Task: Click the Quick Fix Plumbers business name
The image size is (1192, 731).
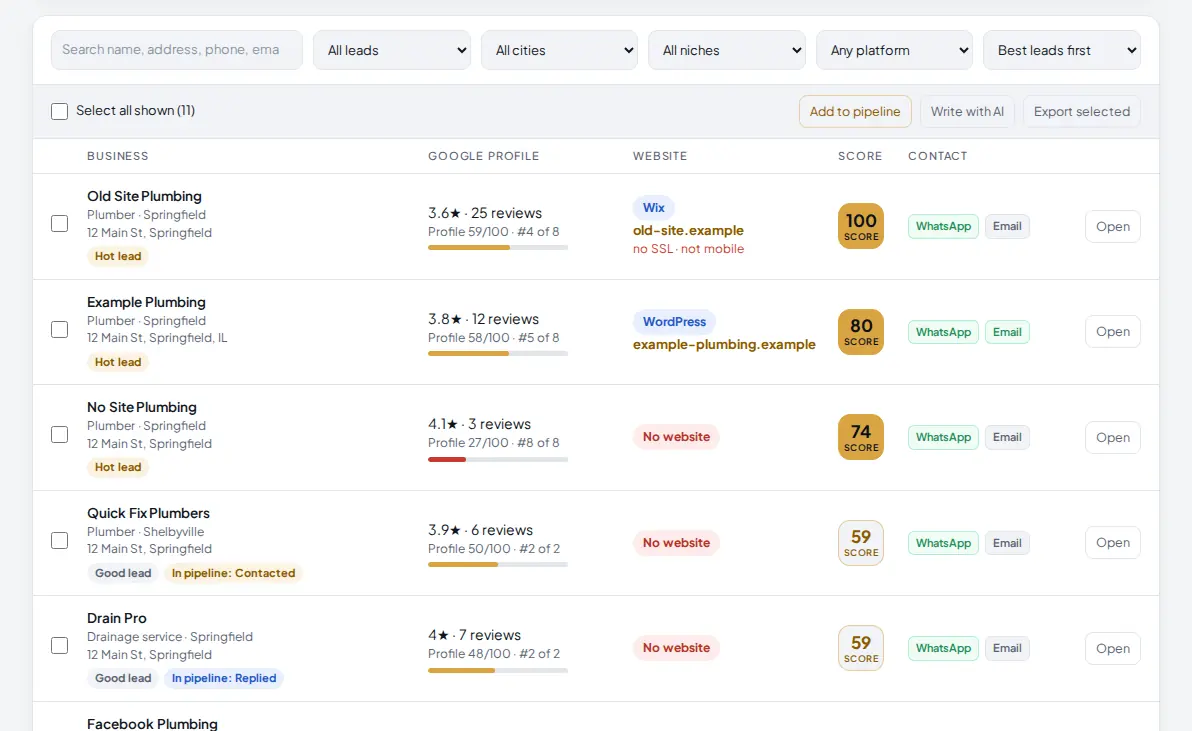Action: [x=148, y=513]
